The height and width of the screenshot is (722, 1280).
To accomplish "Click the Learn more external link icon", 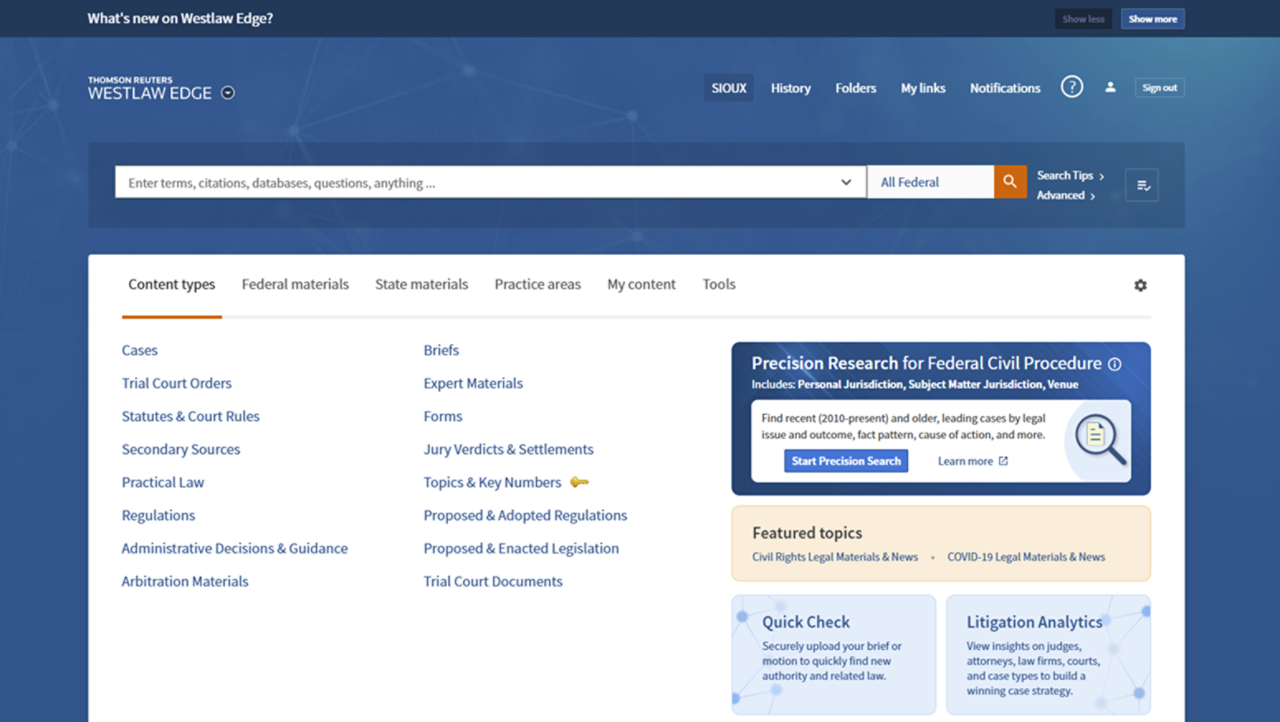I will pyautogui.click(x=1003, y=461).
